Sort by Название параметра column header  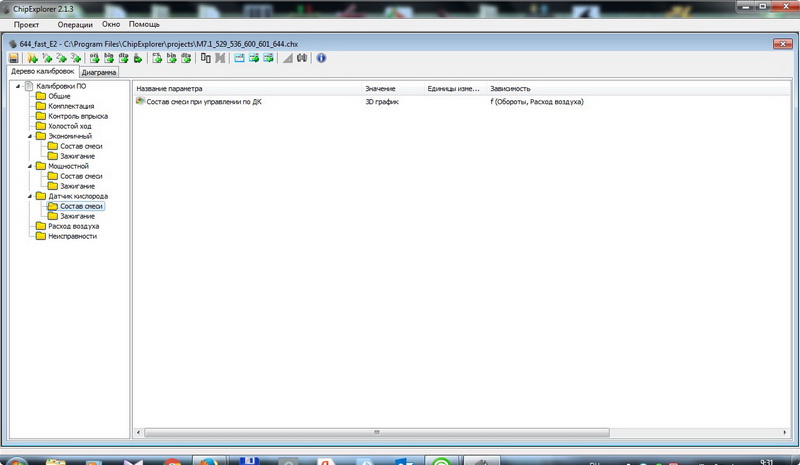pos(170,89)
